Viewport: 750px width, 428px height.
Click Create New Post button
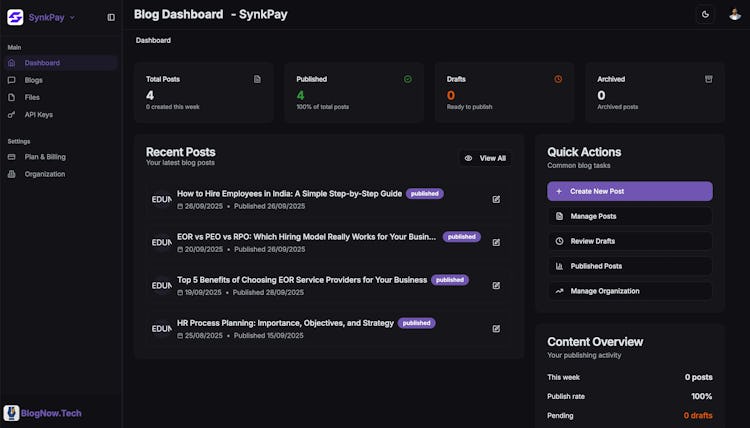coord(629,191)
